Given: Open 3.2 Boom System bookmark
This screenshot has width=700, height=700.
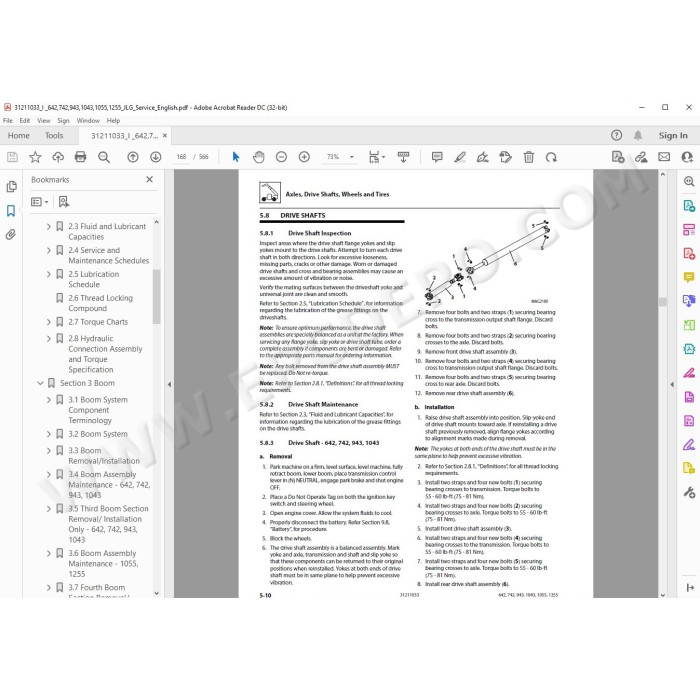Looking at the screenshot, I should pos(98,434).
